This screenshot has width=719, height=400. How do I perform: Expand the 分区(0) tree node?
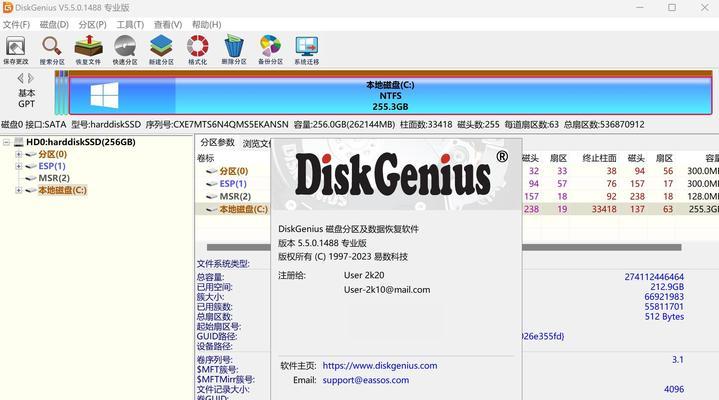point(19,154)
